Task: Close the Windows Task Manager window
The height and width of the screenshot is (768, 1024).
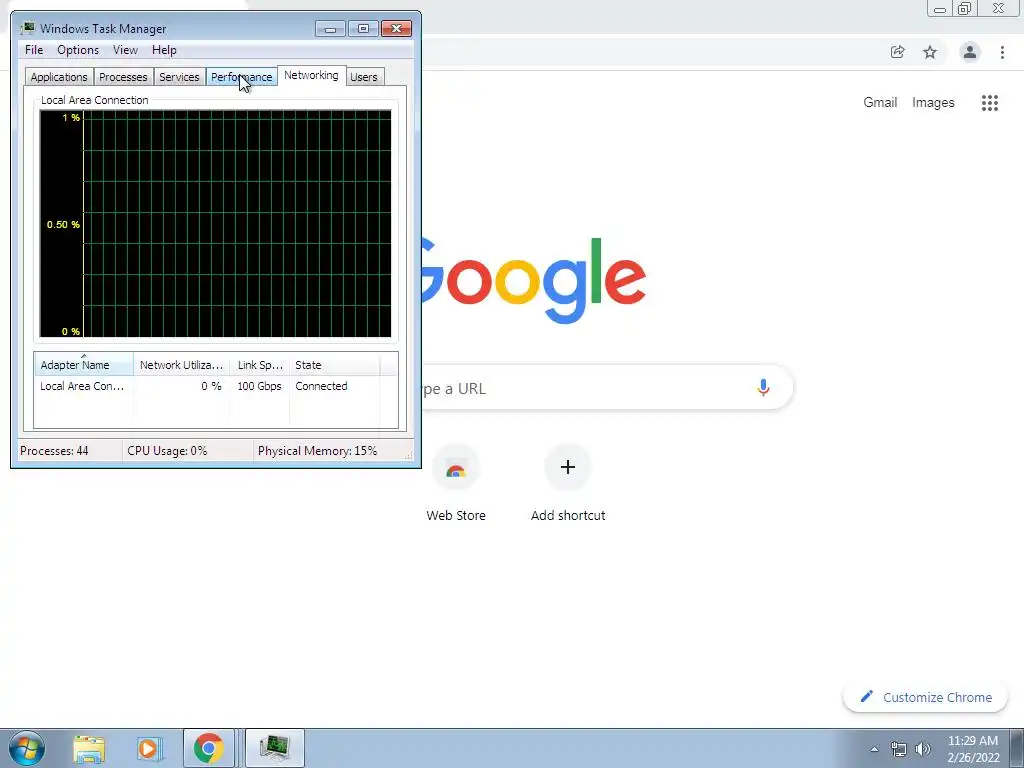Action: click(396, 29)
